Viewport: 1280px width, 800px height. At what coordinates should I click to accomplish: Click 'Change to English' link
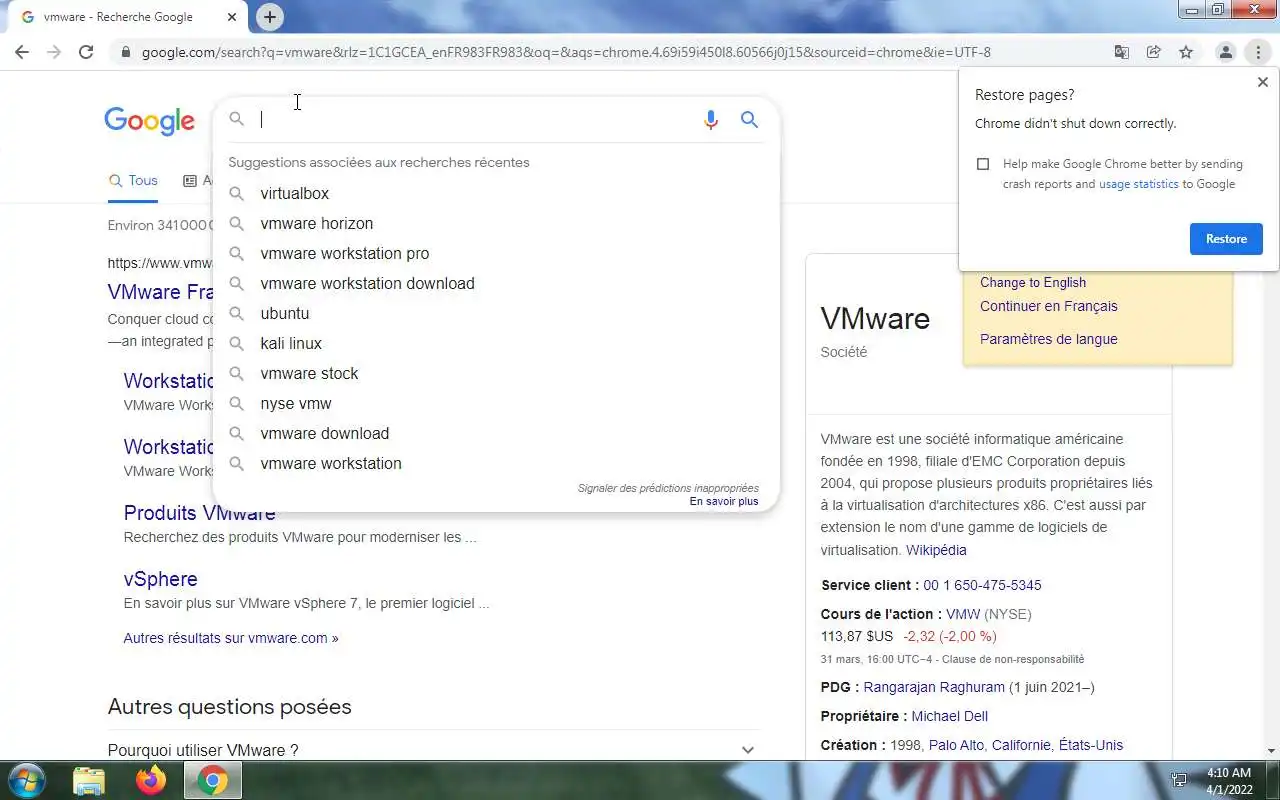[1033, 282]
